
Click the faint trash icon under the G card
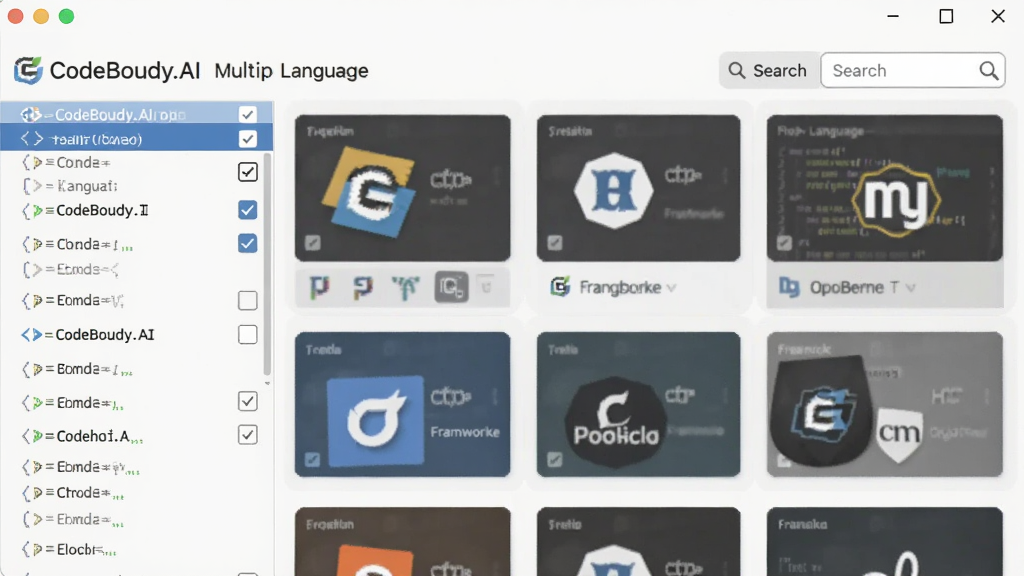486,286
